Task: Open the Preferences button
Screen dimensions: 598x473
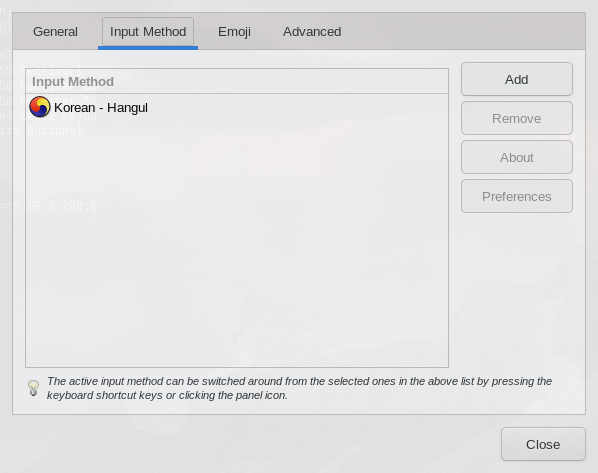Action: (x=517, y=196)
